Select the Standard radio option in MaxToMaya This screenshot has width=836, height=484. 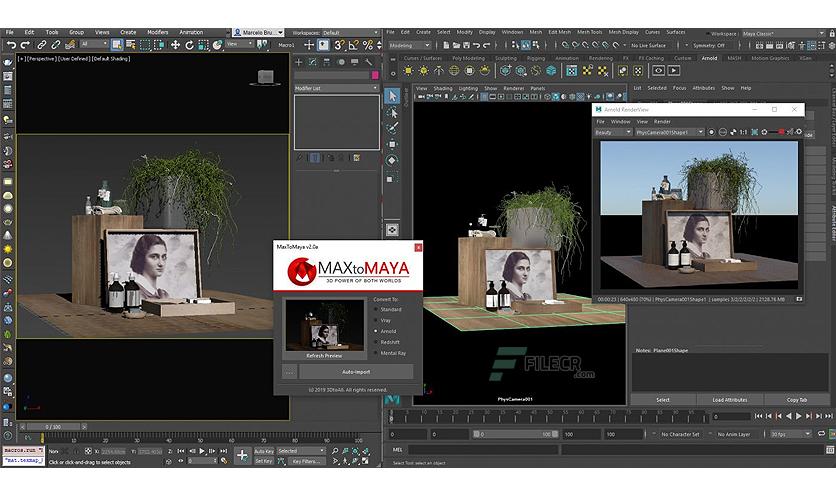point(376,309)
